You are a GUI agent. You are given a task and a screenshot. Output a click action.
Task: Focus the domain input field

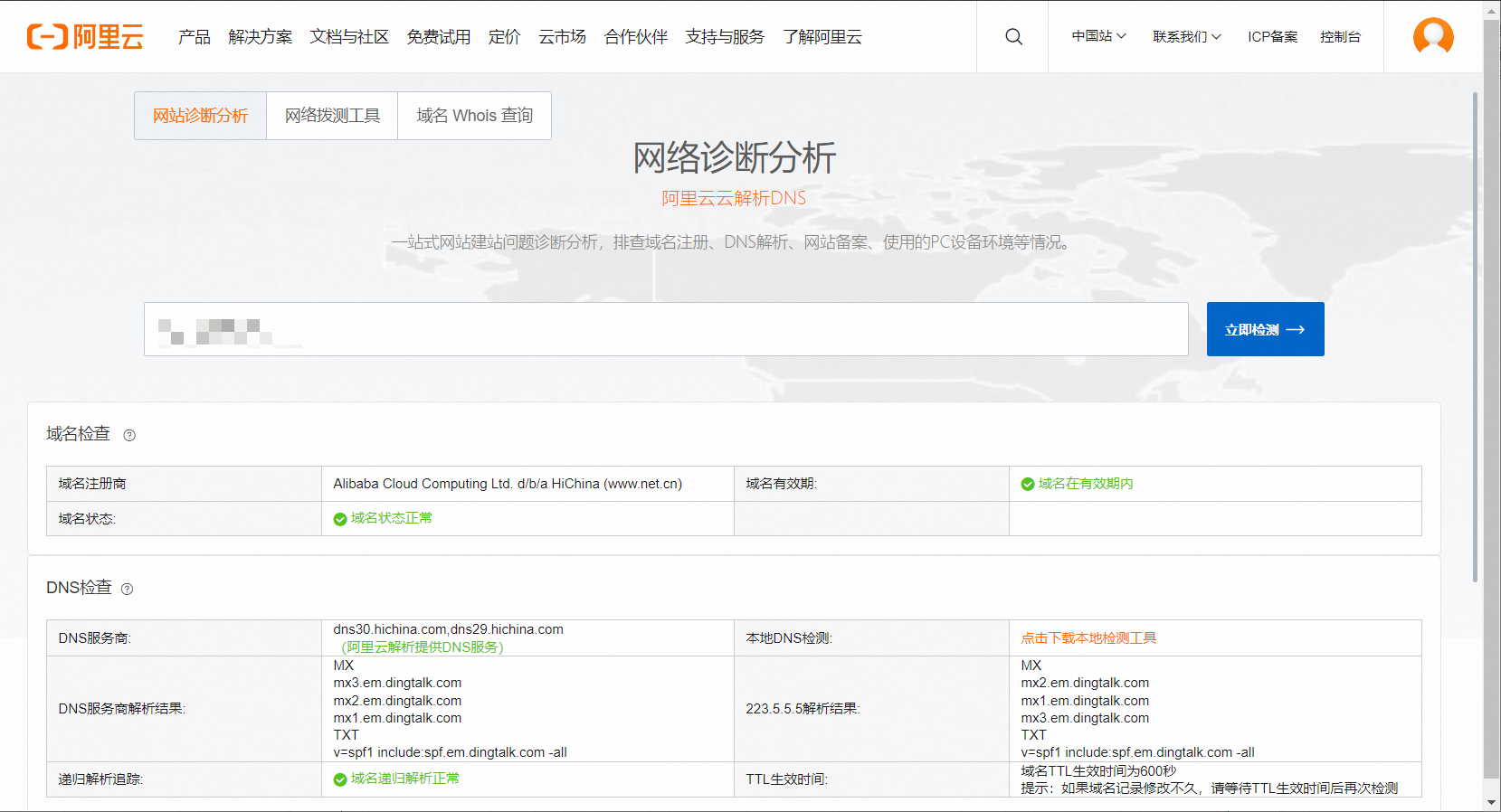tap(666, 329)
